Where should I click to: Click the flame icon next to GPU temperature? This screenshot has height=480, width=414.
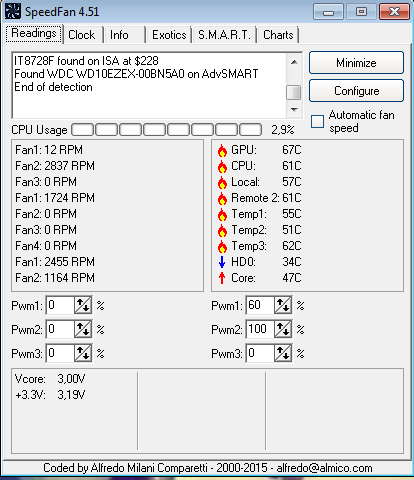coord(222,150)
